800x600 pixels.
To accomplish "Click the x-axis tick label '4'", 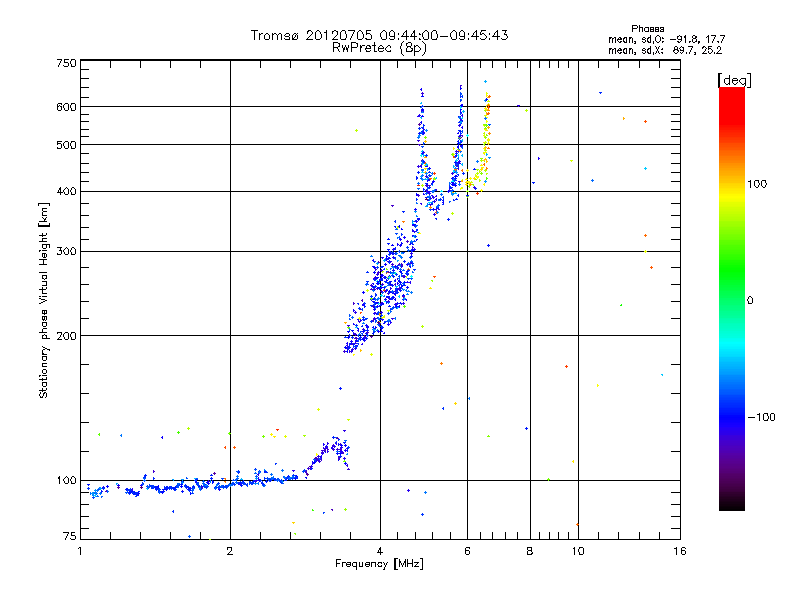I will tap(380, 551).
